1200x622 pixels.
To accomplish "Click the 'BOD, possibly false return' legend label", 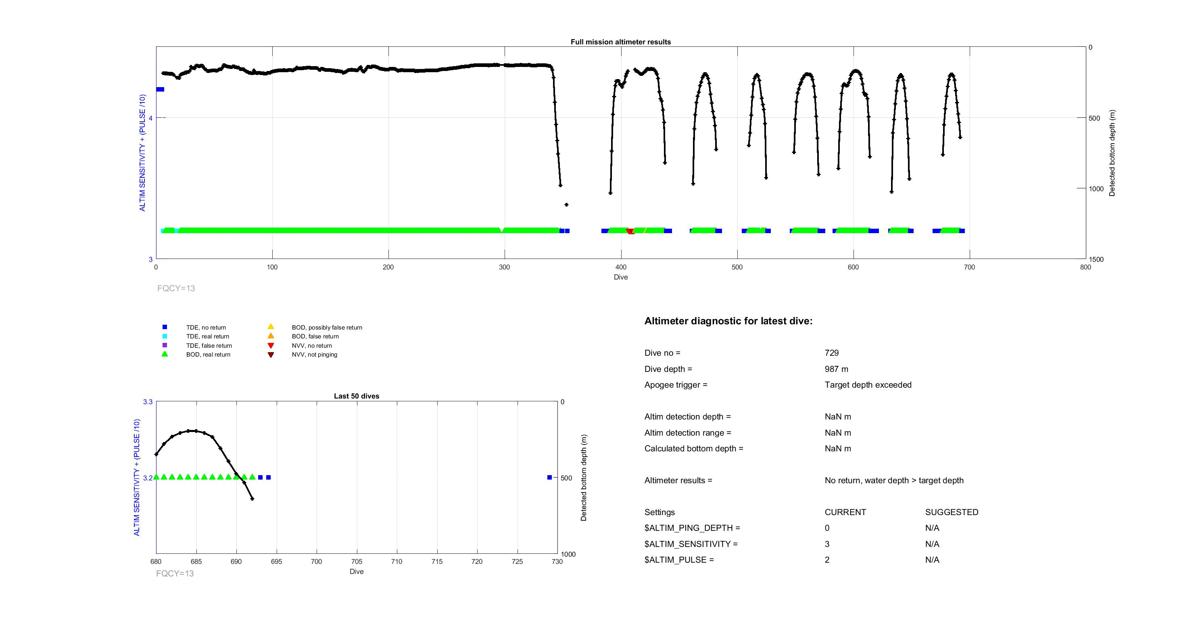I will point(326,327).
